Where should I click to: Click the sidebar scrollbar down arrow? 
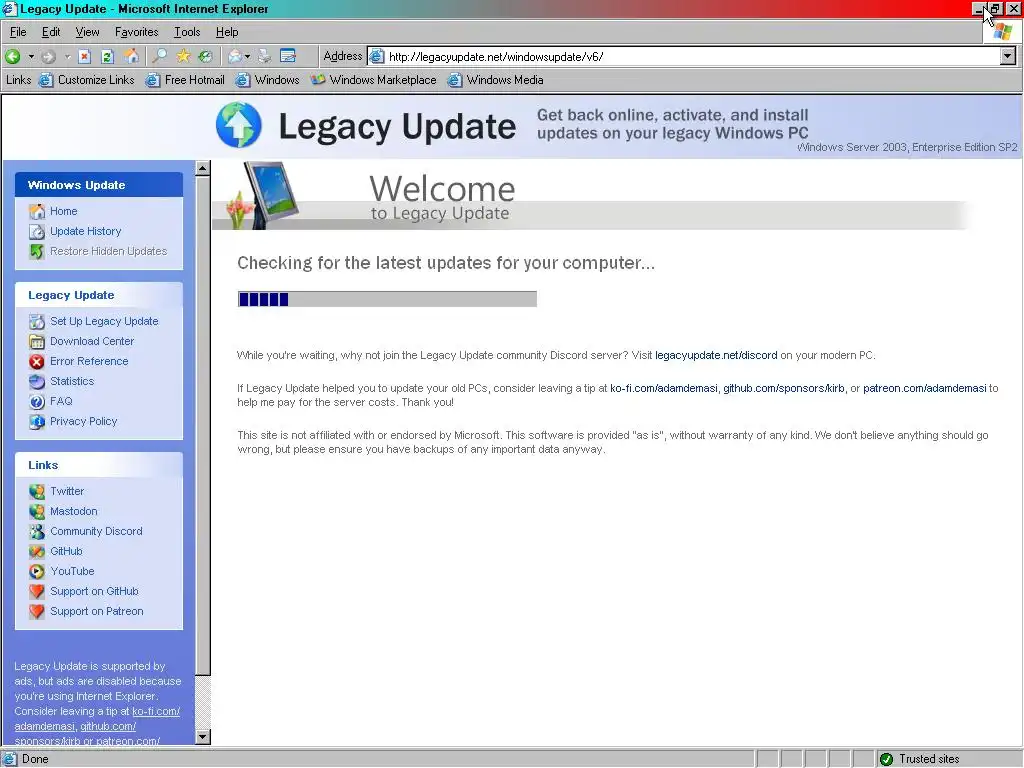tap(203, 737)
